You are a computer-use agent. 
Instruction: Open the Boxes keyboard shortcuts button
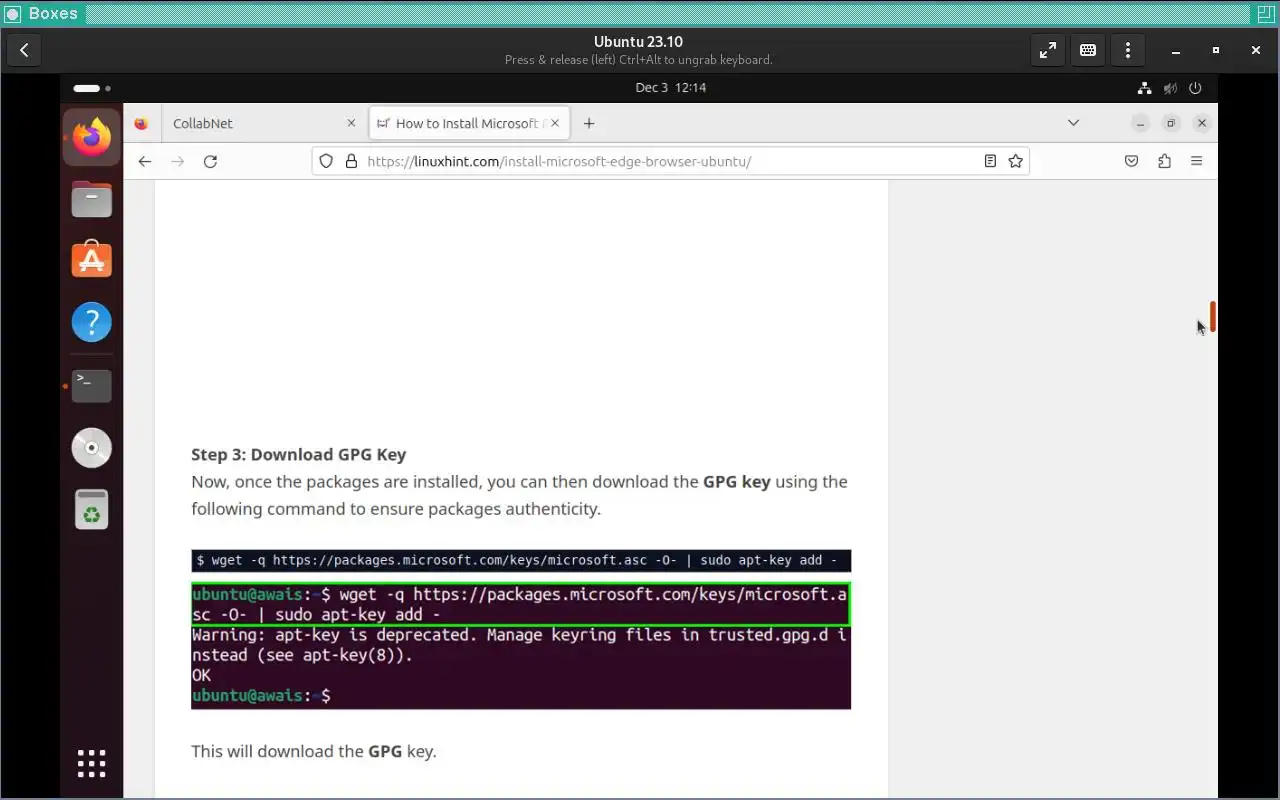point(1088,50)
